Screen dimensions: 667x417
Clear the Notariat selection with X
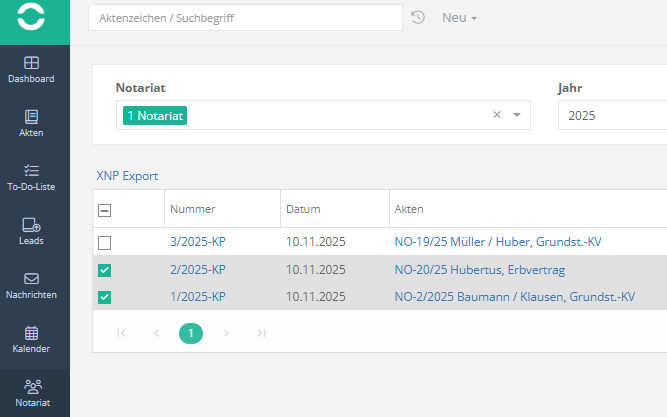tap(496, 115)
